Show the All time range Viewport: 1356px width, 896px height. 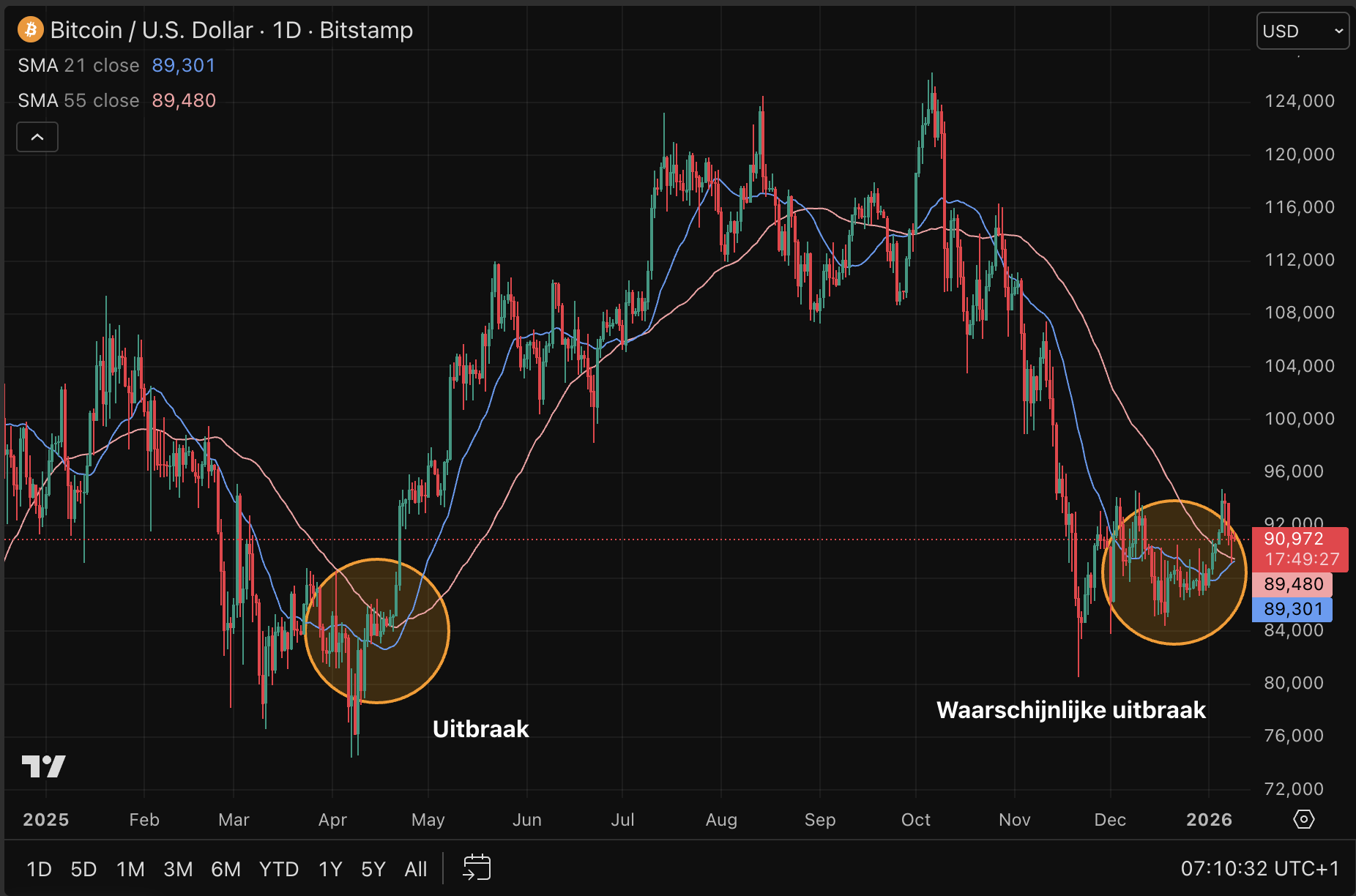tap(415, 869)
